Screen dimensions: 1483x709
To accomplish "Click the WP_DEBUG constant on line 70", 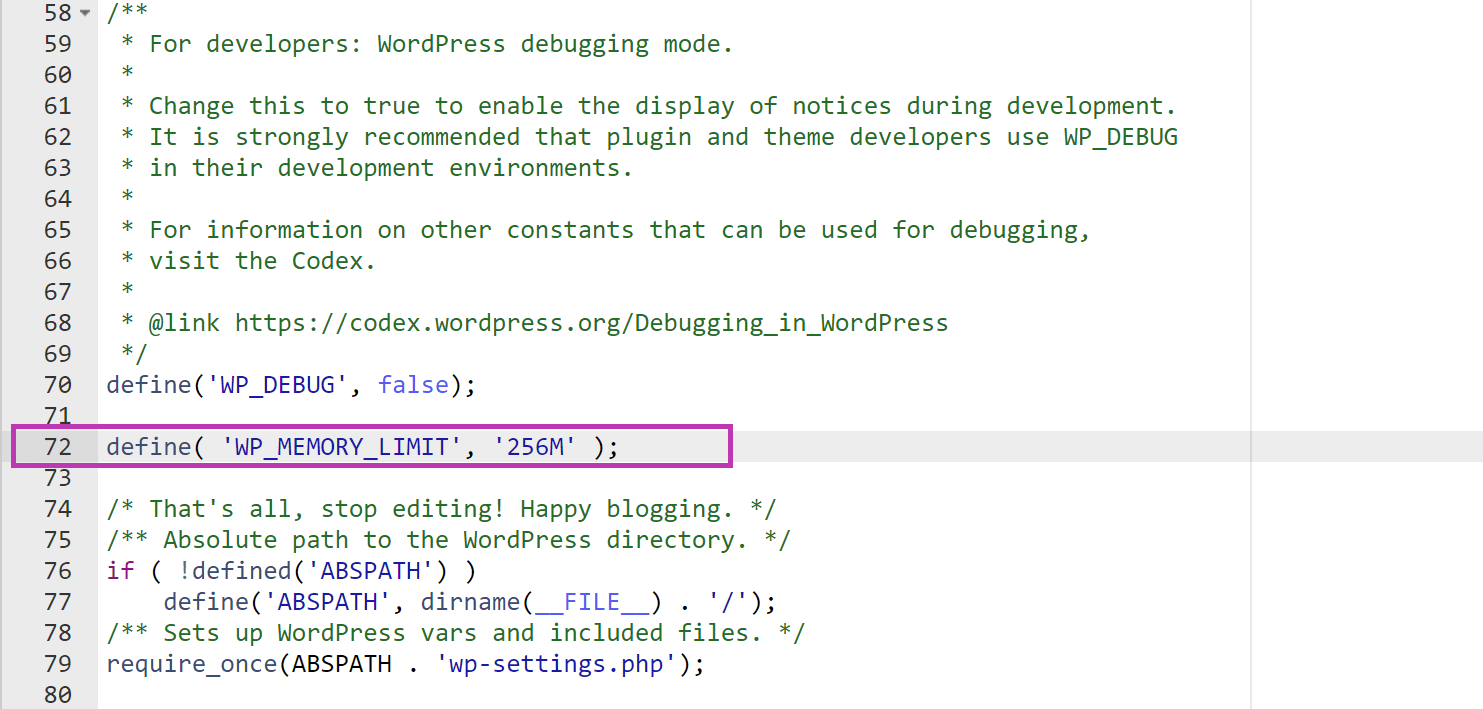I will (x=277, y=384).
